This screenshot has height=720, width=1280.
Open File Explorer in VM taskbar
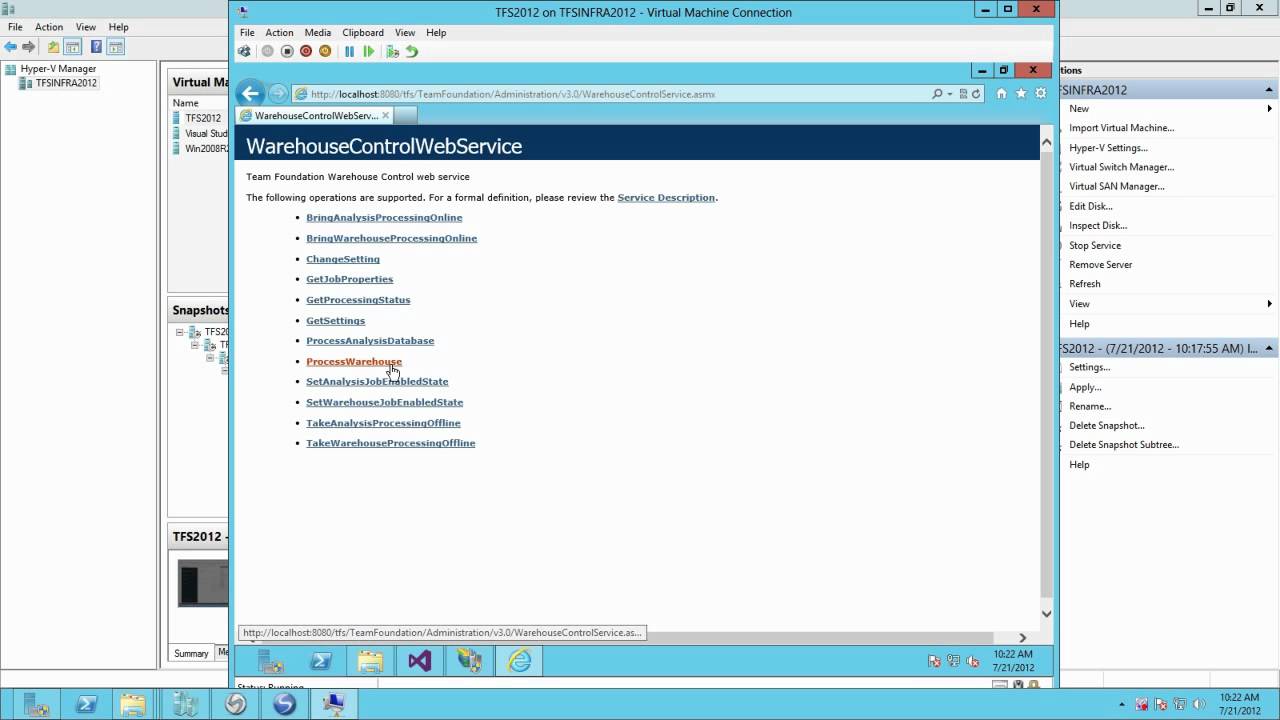[x=370, y=661]
